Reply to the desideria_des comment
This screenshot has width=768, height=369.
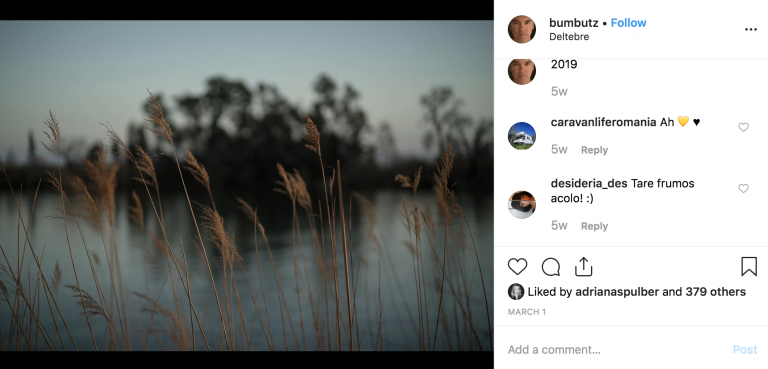point(594,226)
